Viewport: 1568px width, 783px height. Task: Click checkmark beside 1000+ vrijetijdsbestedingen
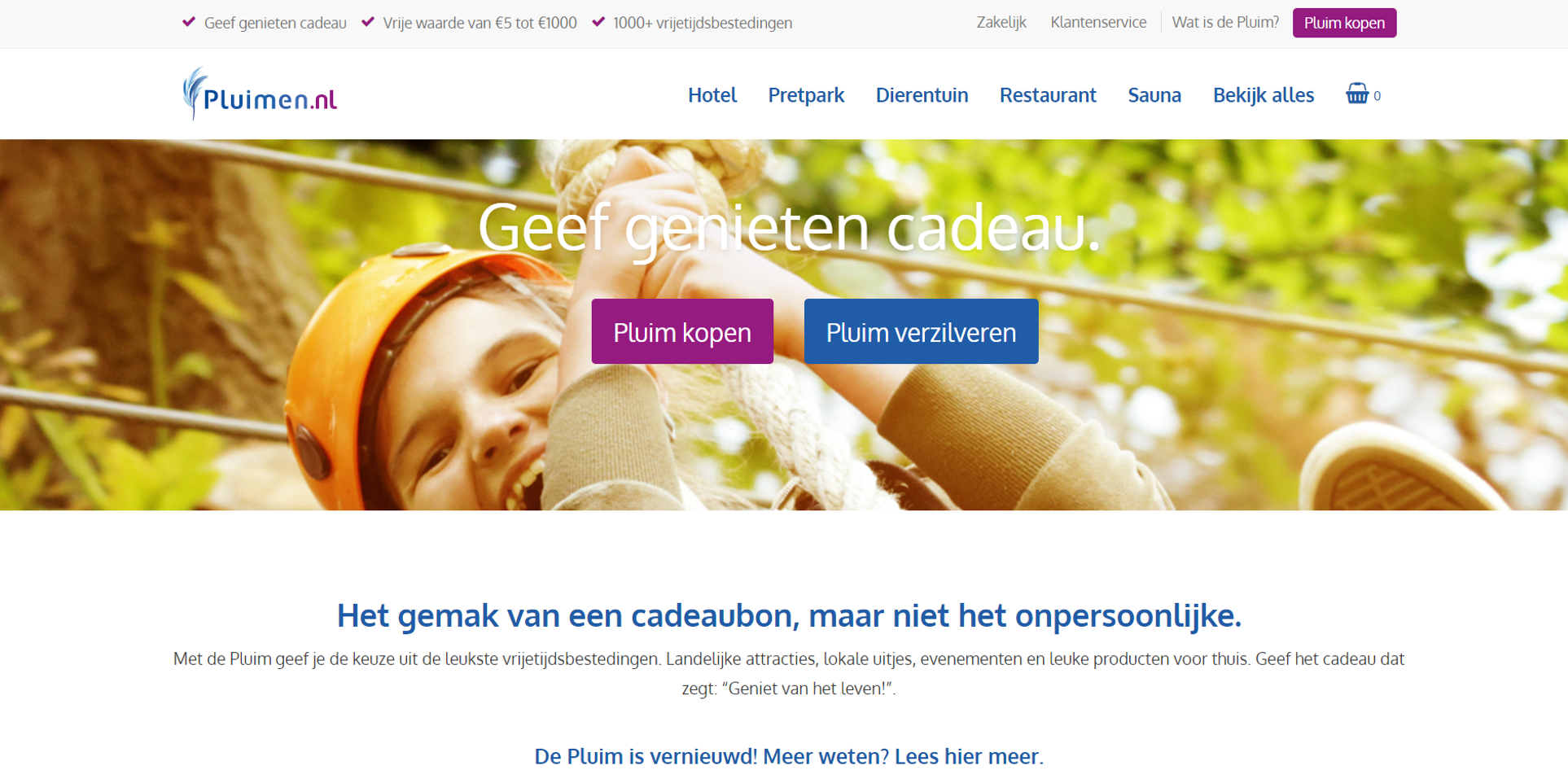[598, 22]
